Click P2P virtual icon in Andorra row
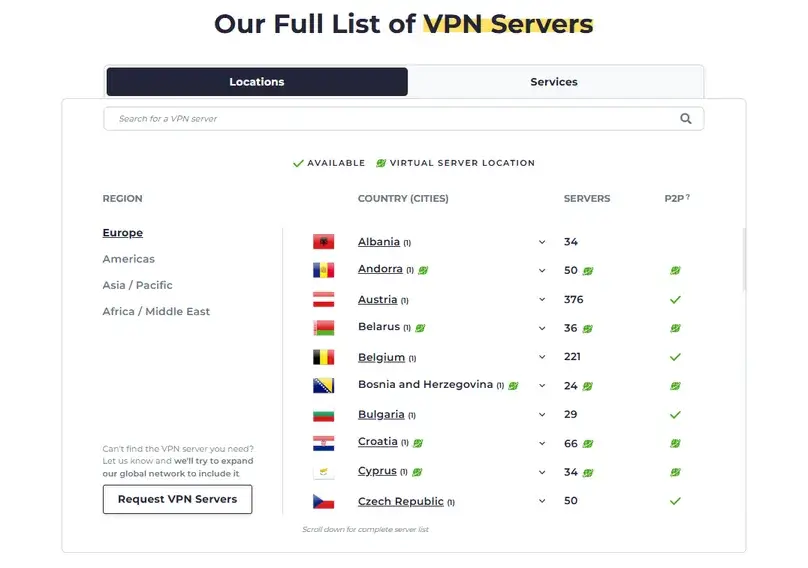Image resolution: width=808 pixels, height=568 pixels. (675, 271)
